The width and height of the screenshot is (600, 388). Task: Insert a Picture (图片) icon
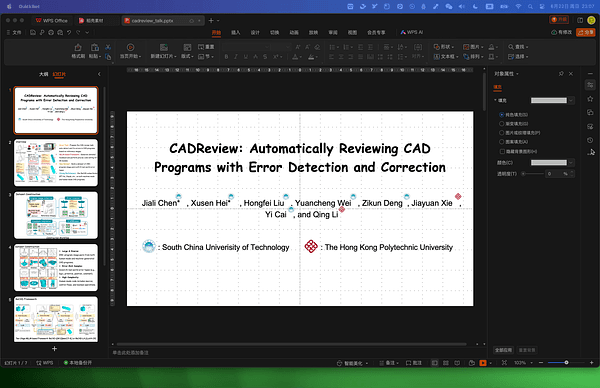tap(466, 47)
